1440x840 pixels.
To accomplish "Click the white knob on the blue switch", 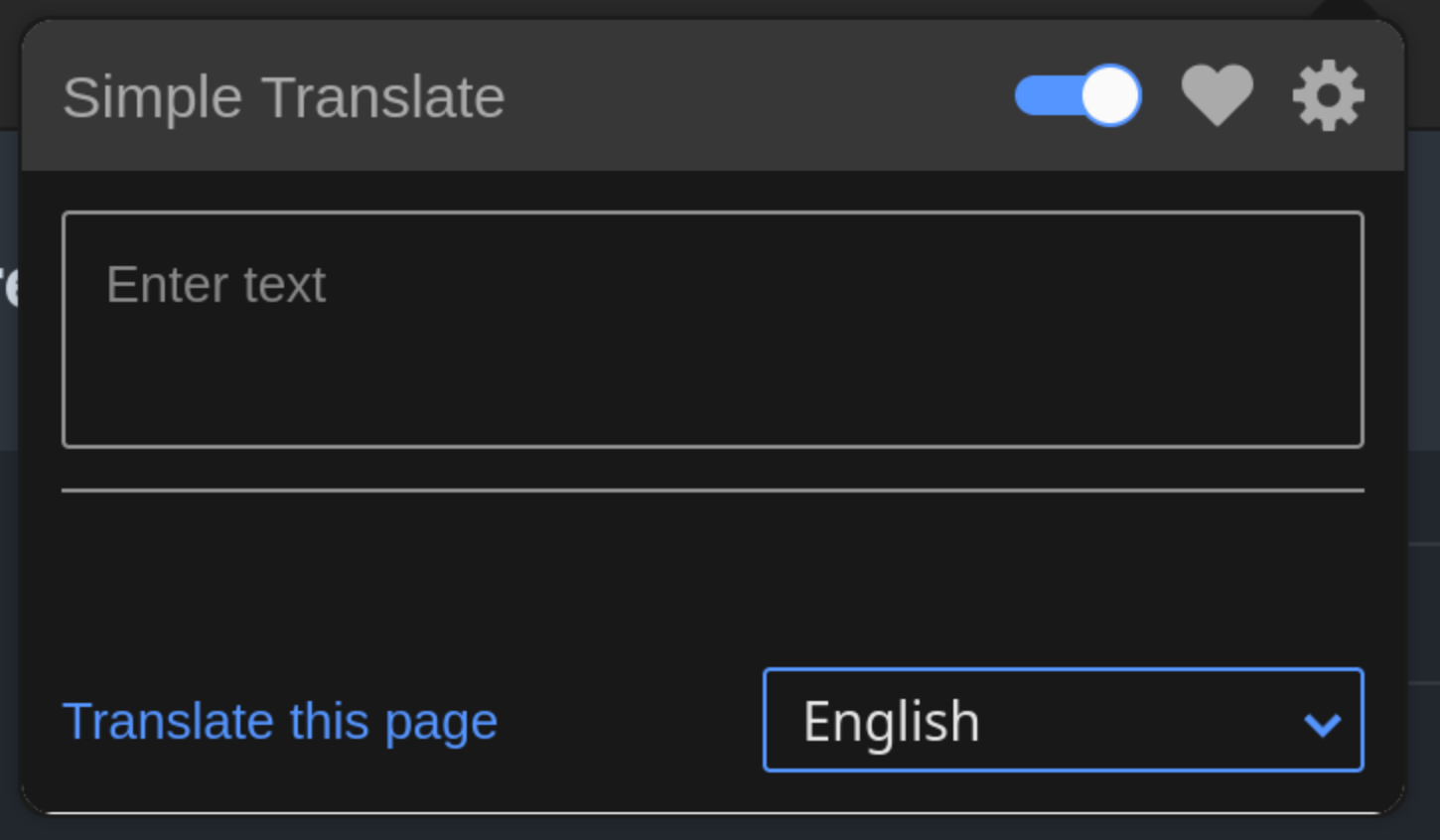I will pos(1109,96).
